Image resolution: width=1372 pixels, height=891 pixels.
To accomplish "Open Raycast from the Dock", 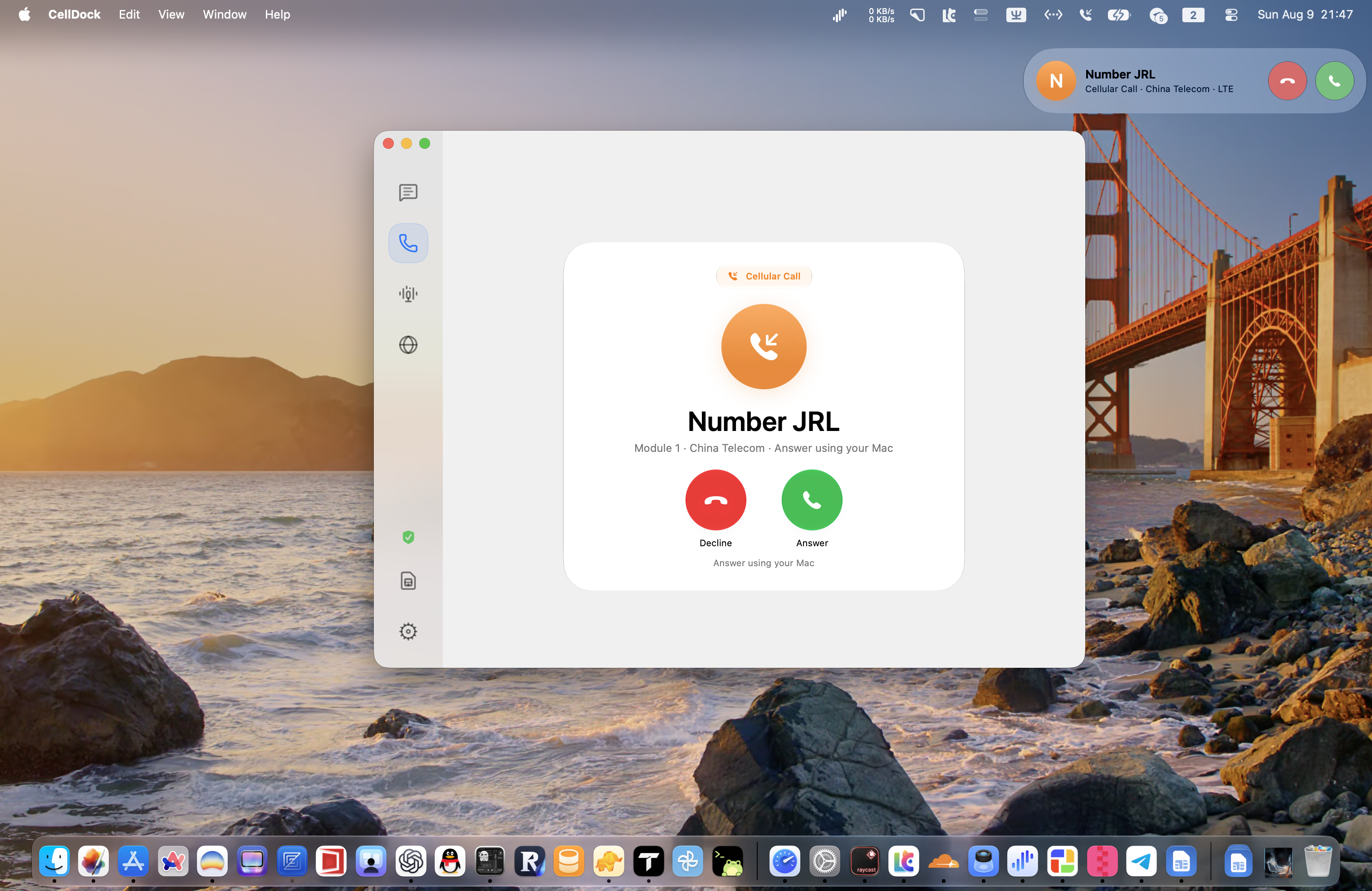I will click(x=865, y=862).
